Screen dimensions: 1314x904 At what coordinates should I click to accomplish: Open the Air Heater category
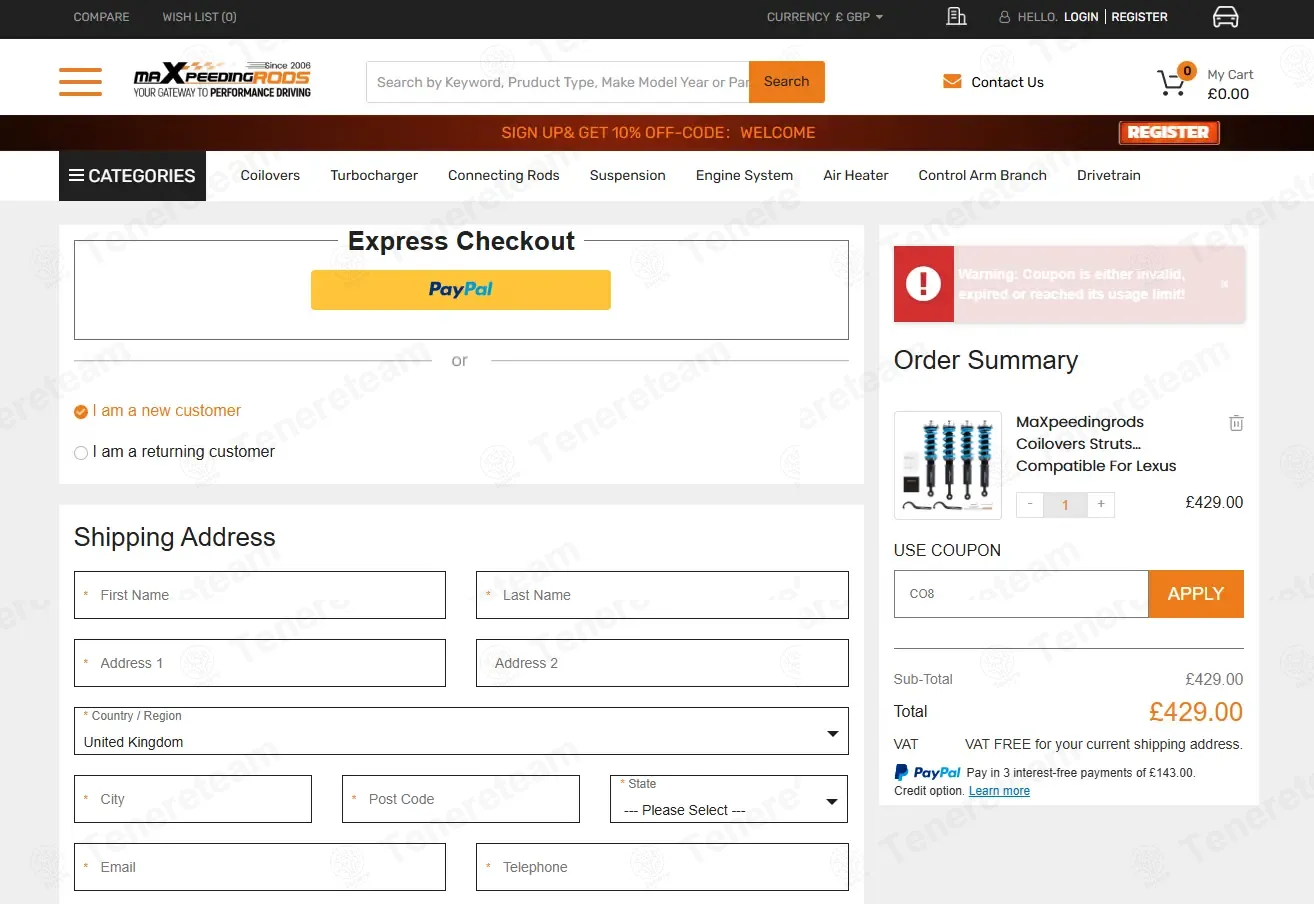[856, 175]
